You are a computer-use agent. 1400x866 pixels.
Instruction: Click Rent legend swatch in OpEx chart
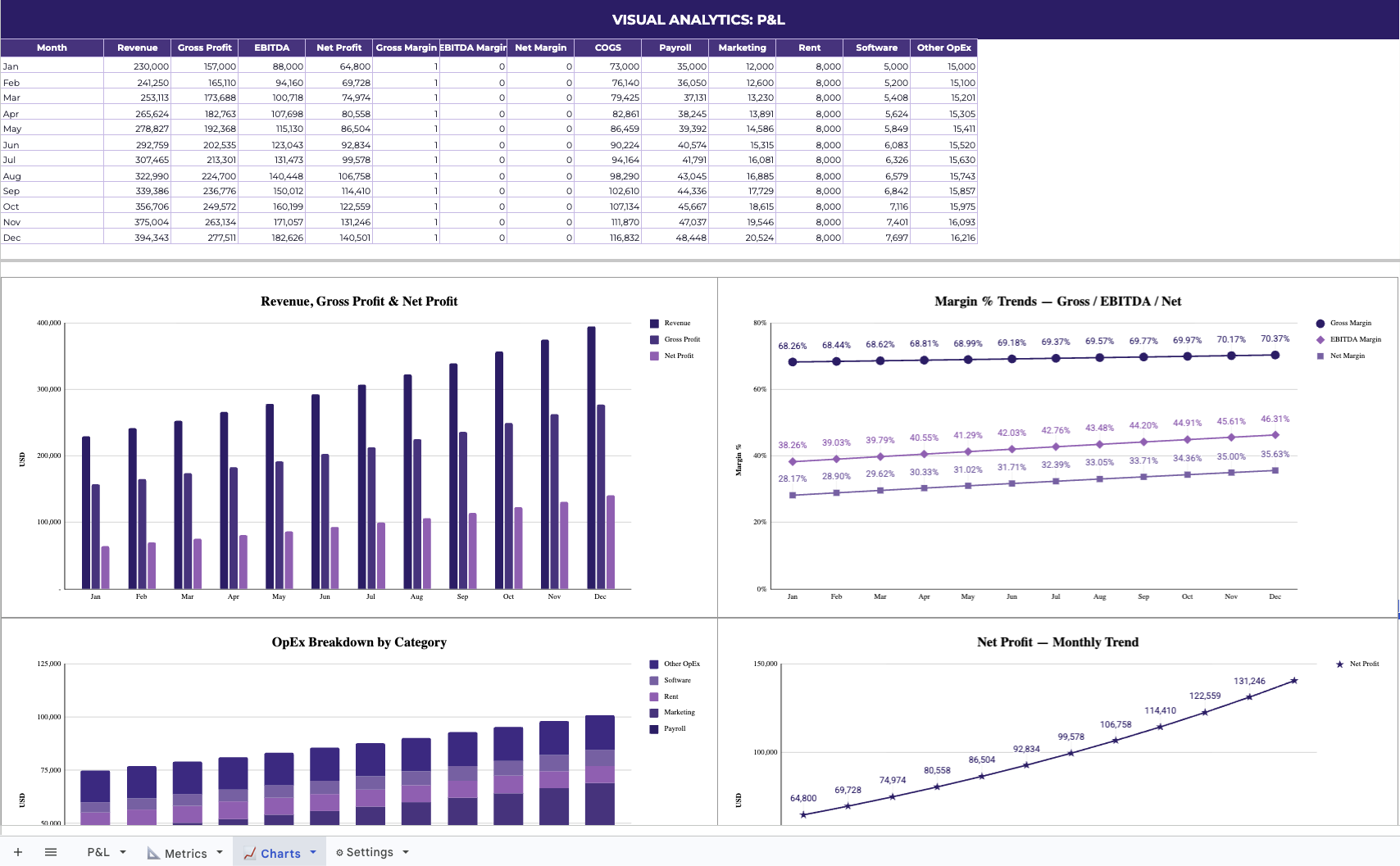pyautogui.click(x=654, y=697)
